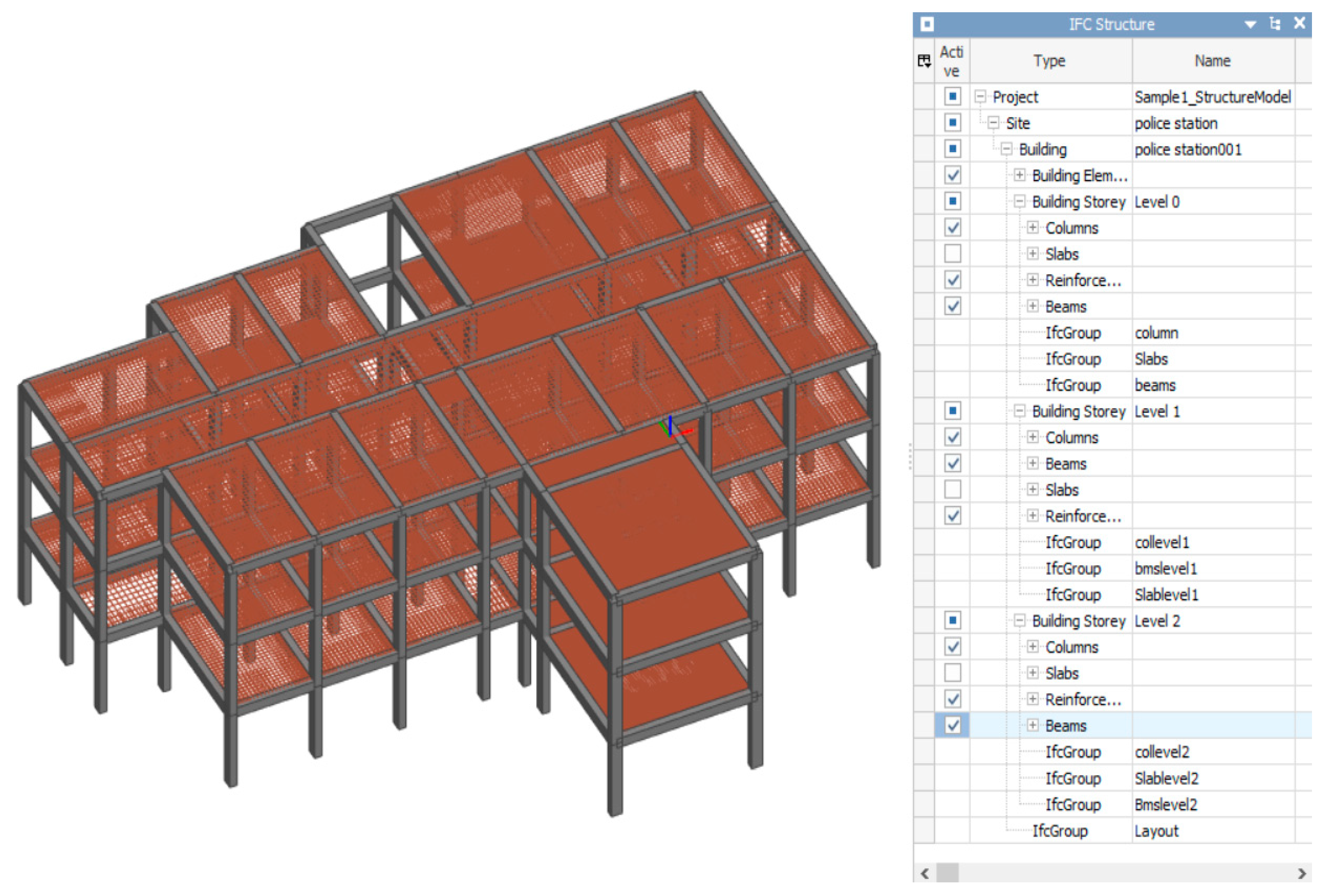Enable Level 0 Slabs checkbox

click(952, 253)
